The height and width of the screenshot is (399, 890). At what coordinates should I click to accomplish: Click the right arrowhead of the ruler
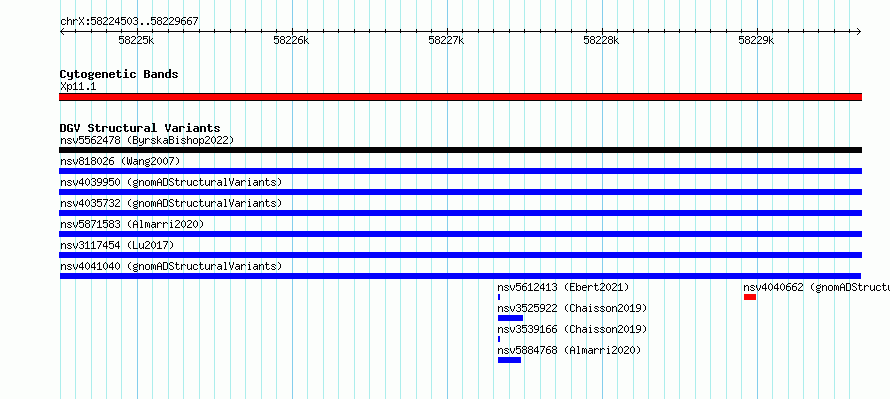coord(859,32)
